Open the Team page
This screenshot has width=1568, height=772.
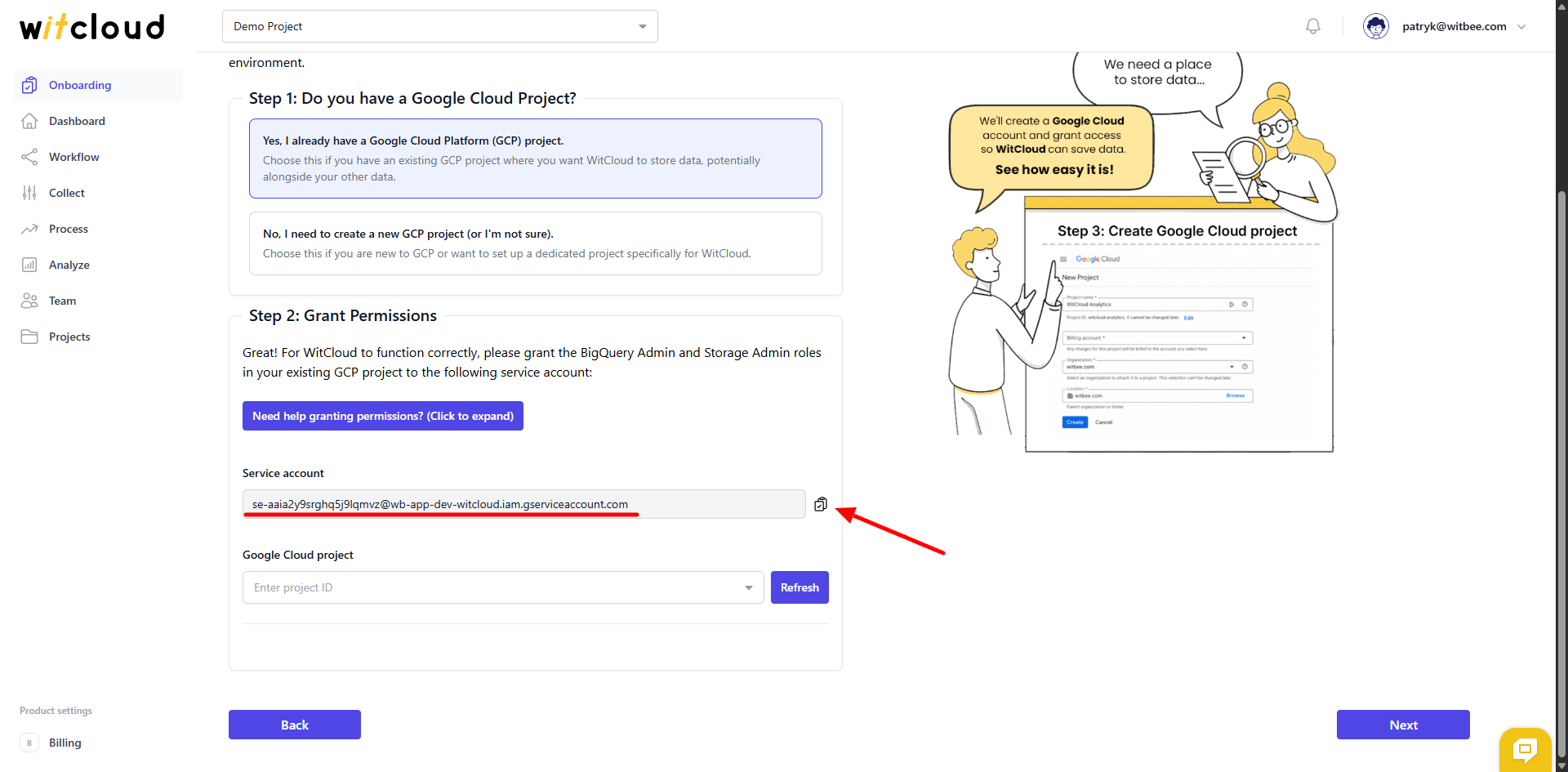(x=98, y=301)
